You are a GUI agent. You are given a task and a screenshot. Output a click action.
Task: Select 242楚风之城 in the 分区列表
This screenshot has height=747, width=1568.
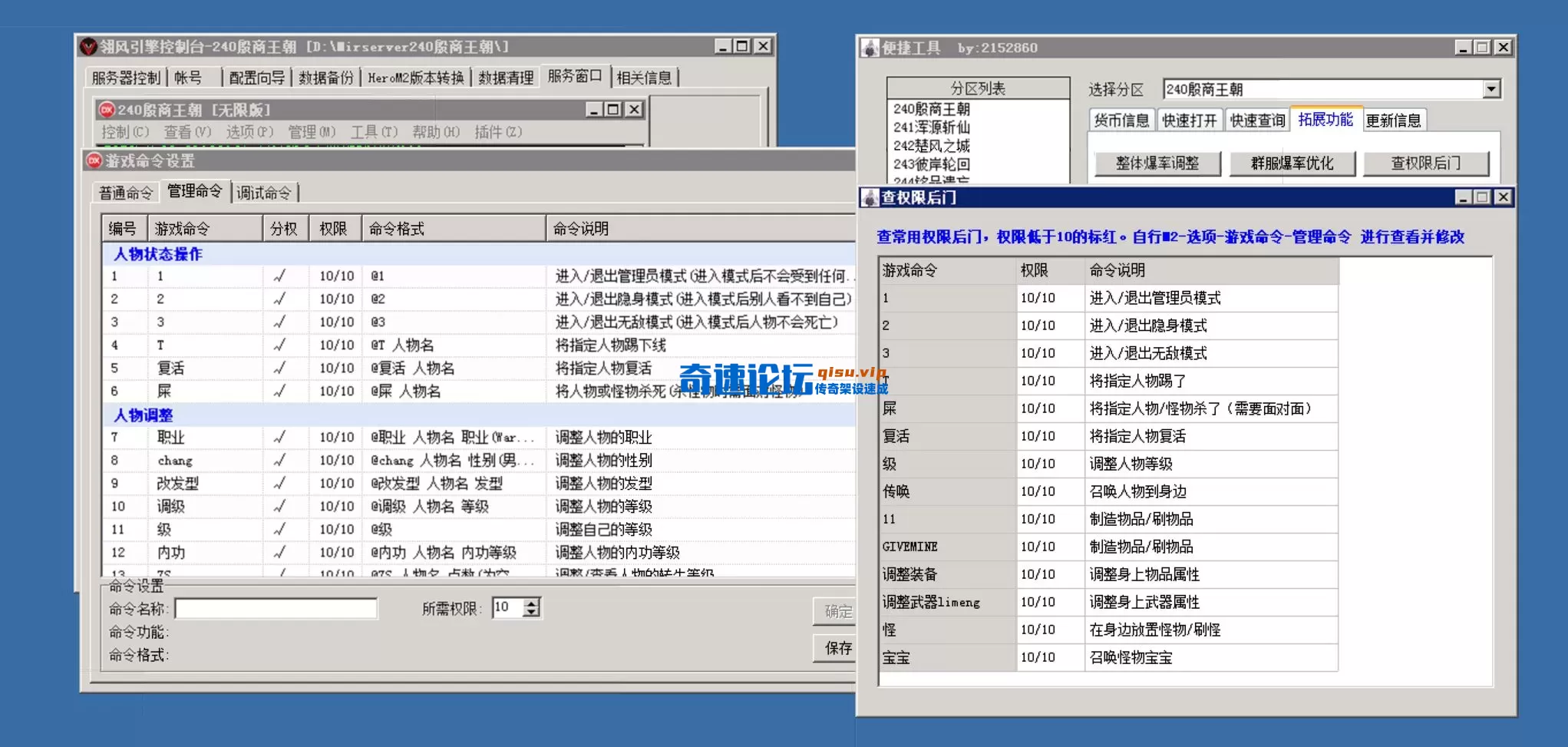(x=930, y=145)
